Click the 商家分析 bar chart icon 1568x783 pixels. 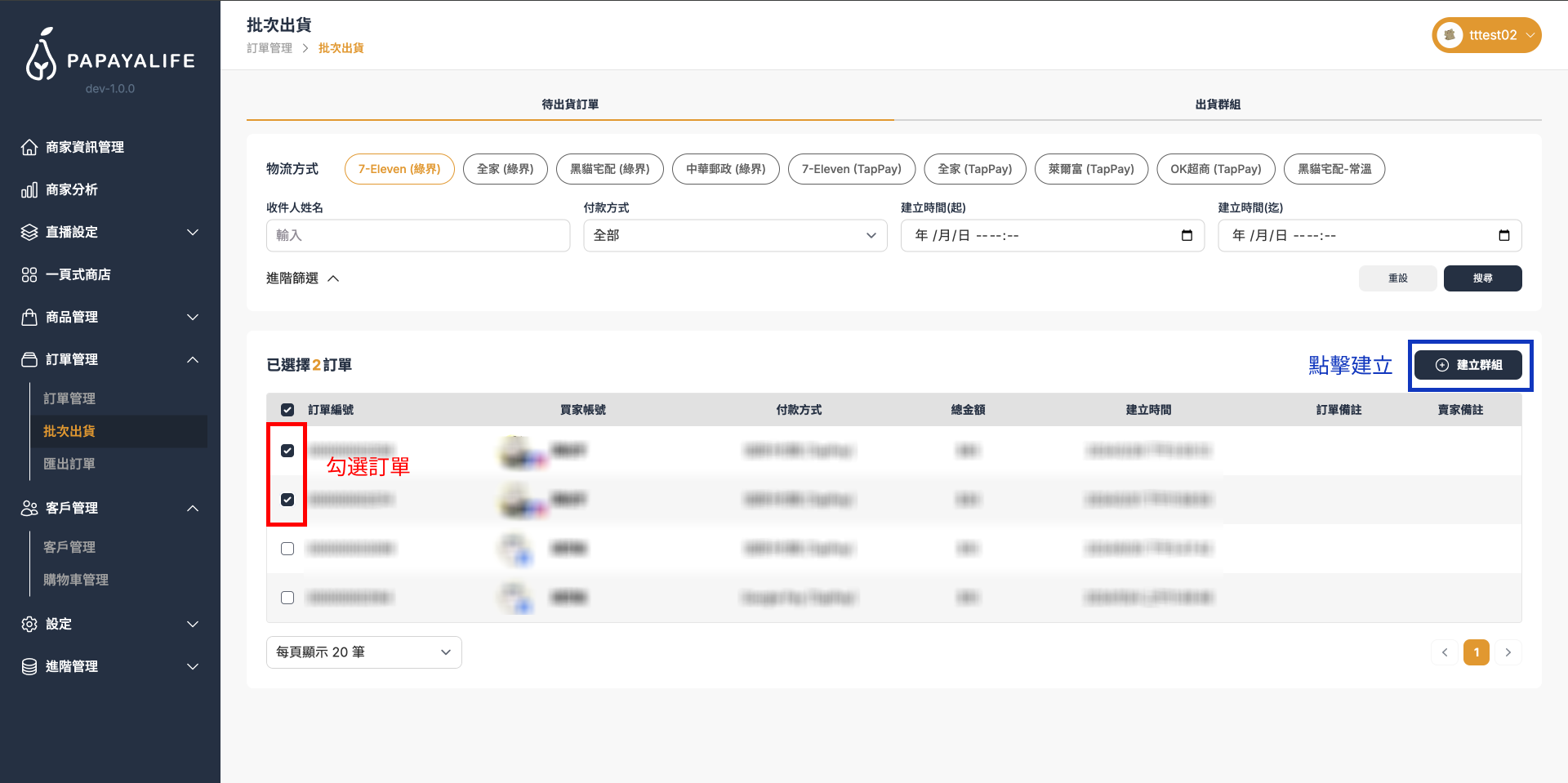pyautogui.click(x=29, y=189)
